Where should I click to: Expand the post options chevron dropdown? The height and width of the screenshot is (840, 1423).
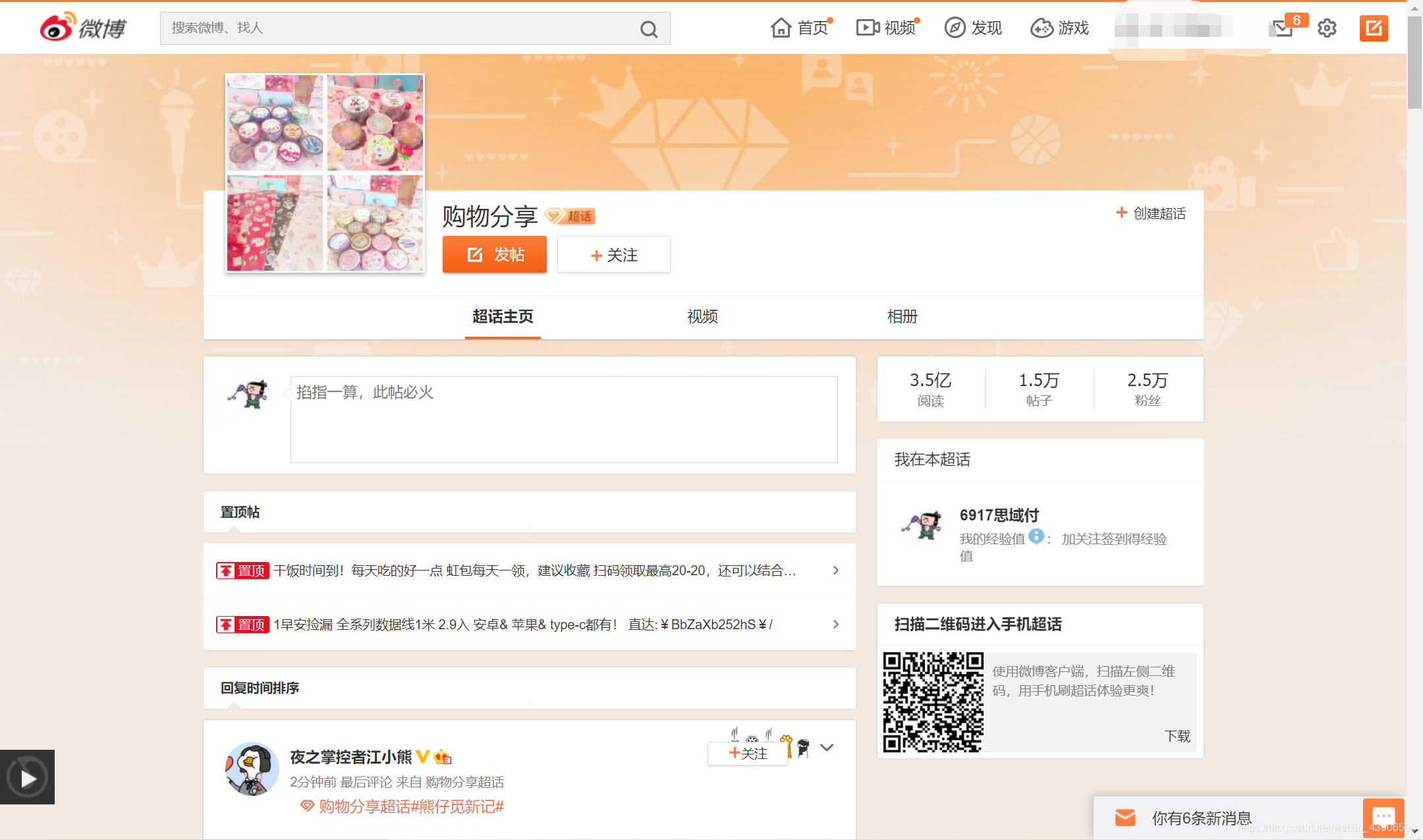tap(827, 747)
